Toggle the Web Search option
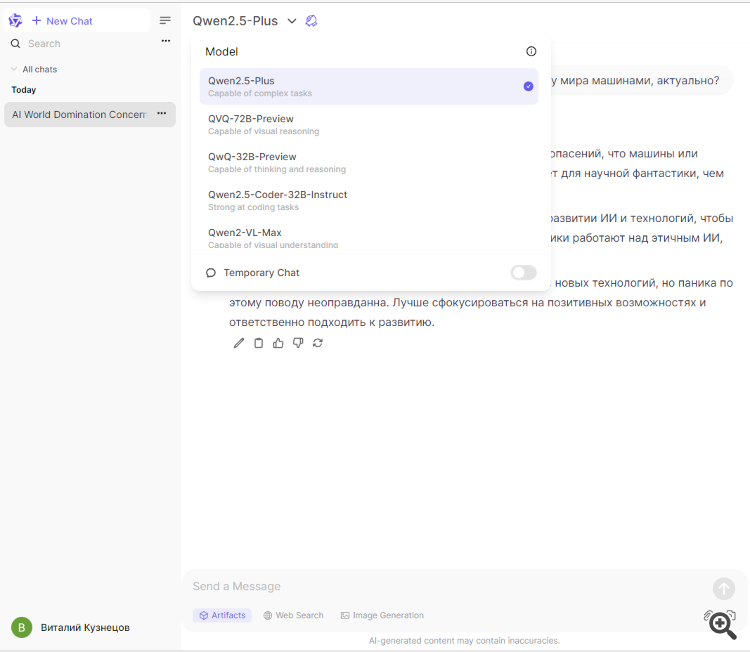750x652 pixels. [293, 615]
